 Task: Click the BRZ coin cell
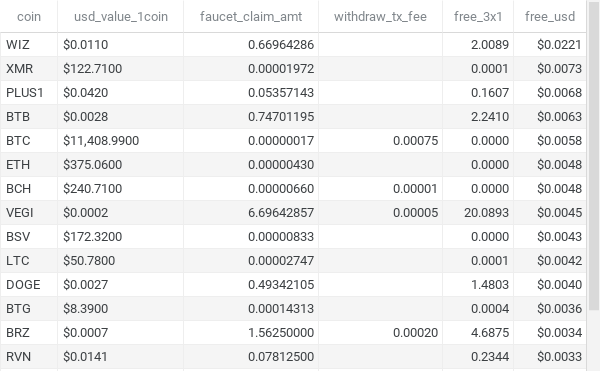click(x=29, y=333)
